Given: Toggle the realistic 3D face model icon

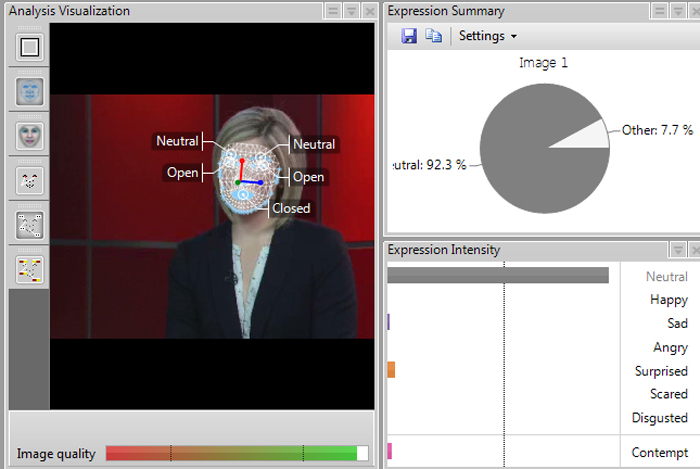Looking at the screenshot, I should click(x=29, y=136).
